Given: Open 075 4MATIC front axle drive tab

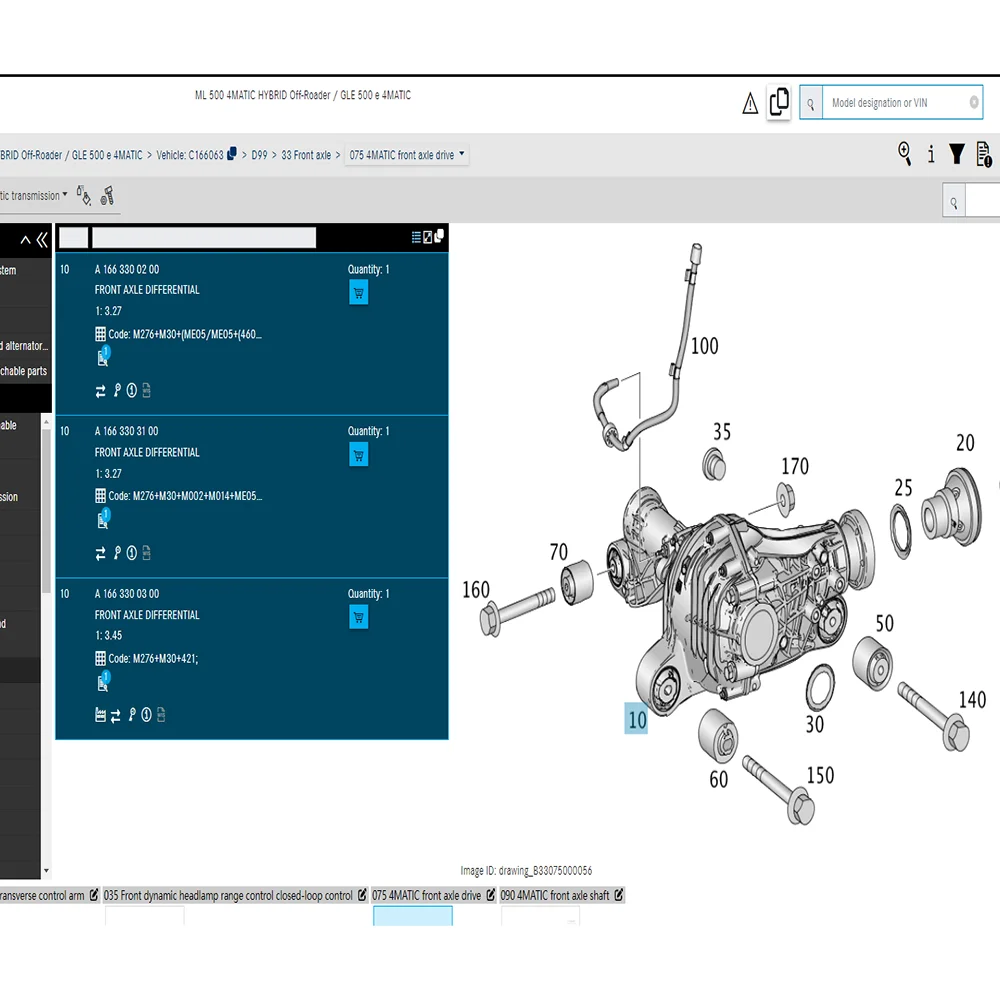Looking at the screenshot, I should tap(427, 895).
